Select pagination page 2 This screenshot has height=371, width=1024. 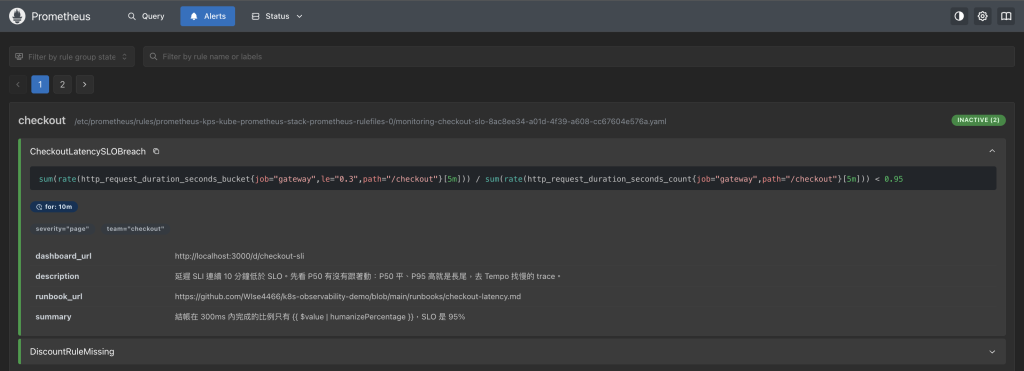tap(62, 84)
